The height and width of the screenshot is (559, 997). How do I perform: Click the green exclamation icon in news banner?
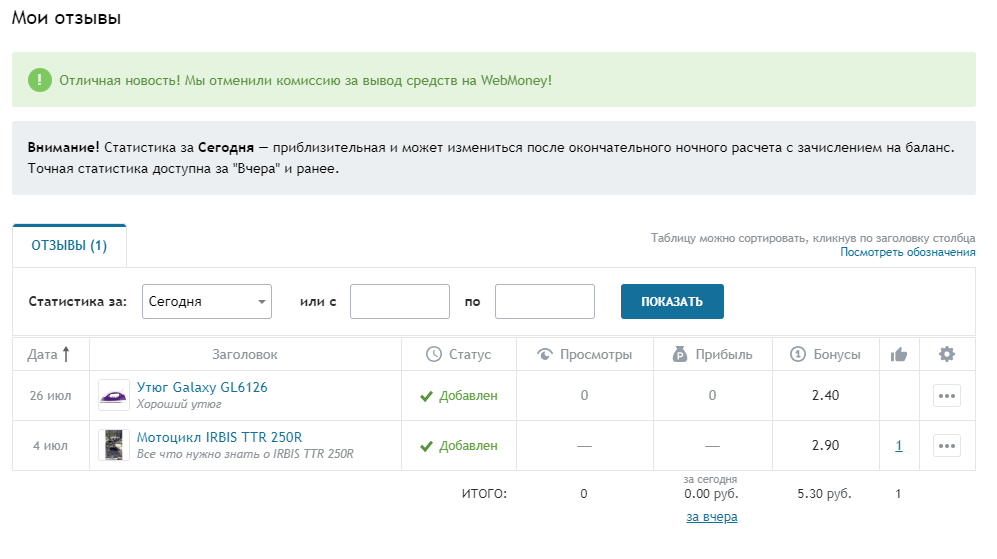(x=39, y=80)
